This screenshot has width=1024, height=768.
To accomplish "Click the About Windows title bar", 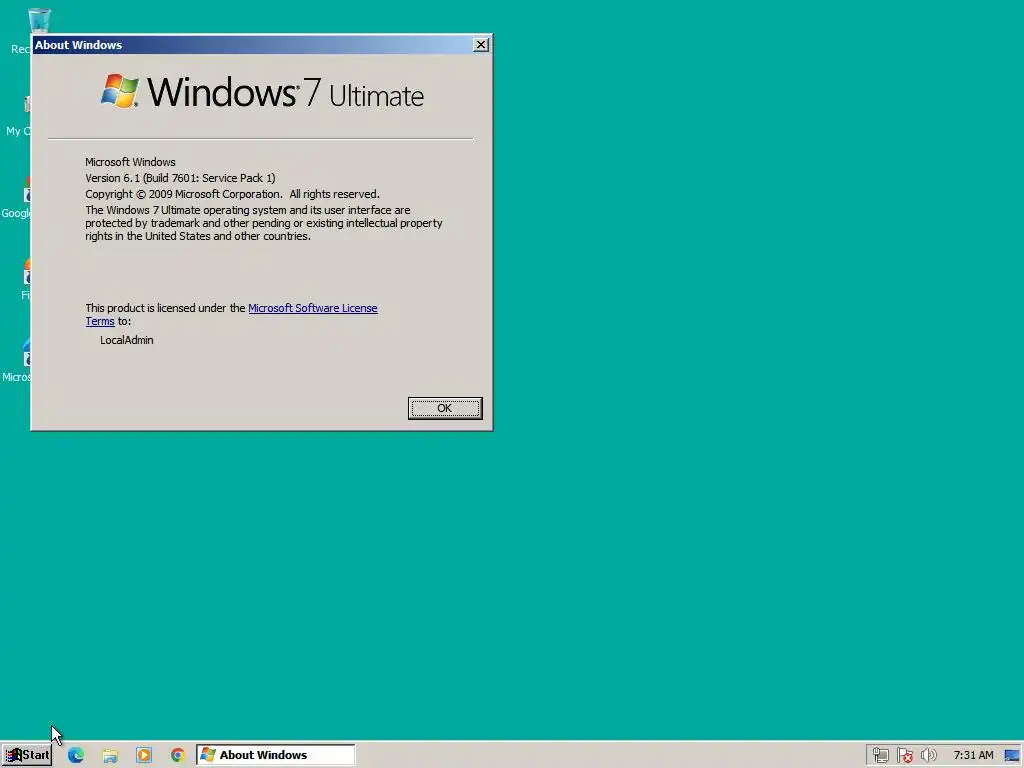I will (x=251, y=45).
